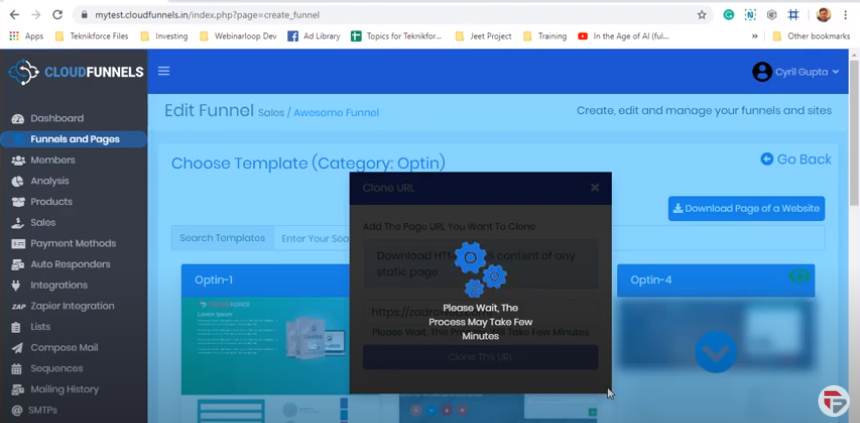Expand the Cyril Gupta user dropdown
The image size is (860, 423).
[796, 72]
